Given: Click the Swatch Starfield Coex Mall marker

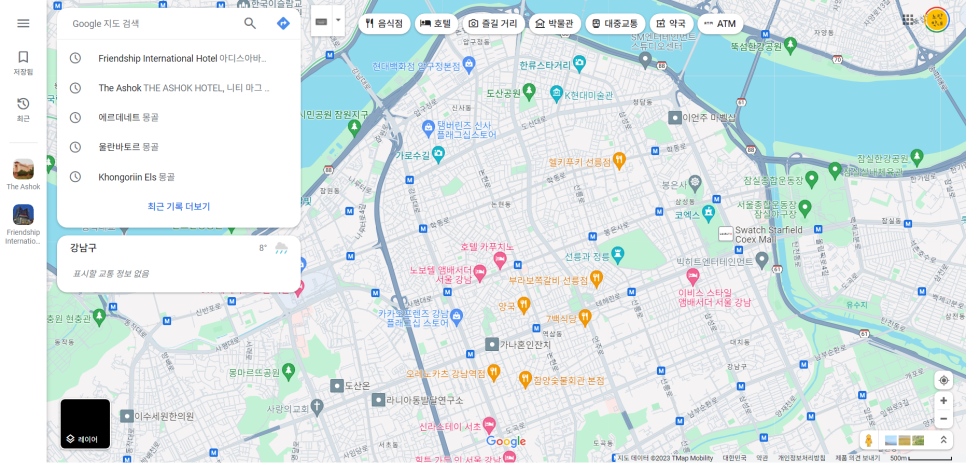Looking at the screenshot, I should coord(726,234).
